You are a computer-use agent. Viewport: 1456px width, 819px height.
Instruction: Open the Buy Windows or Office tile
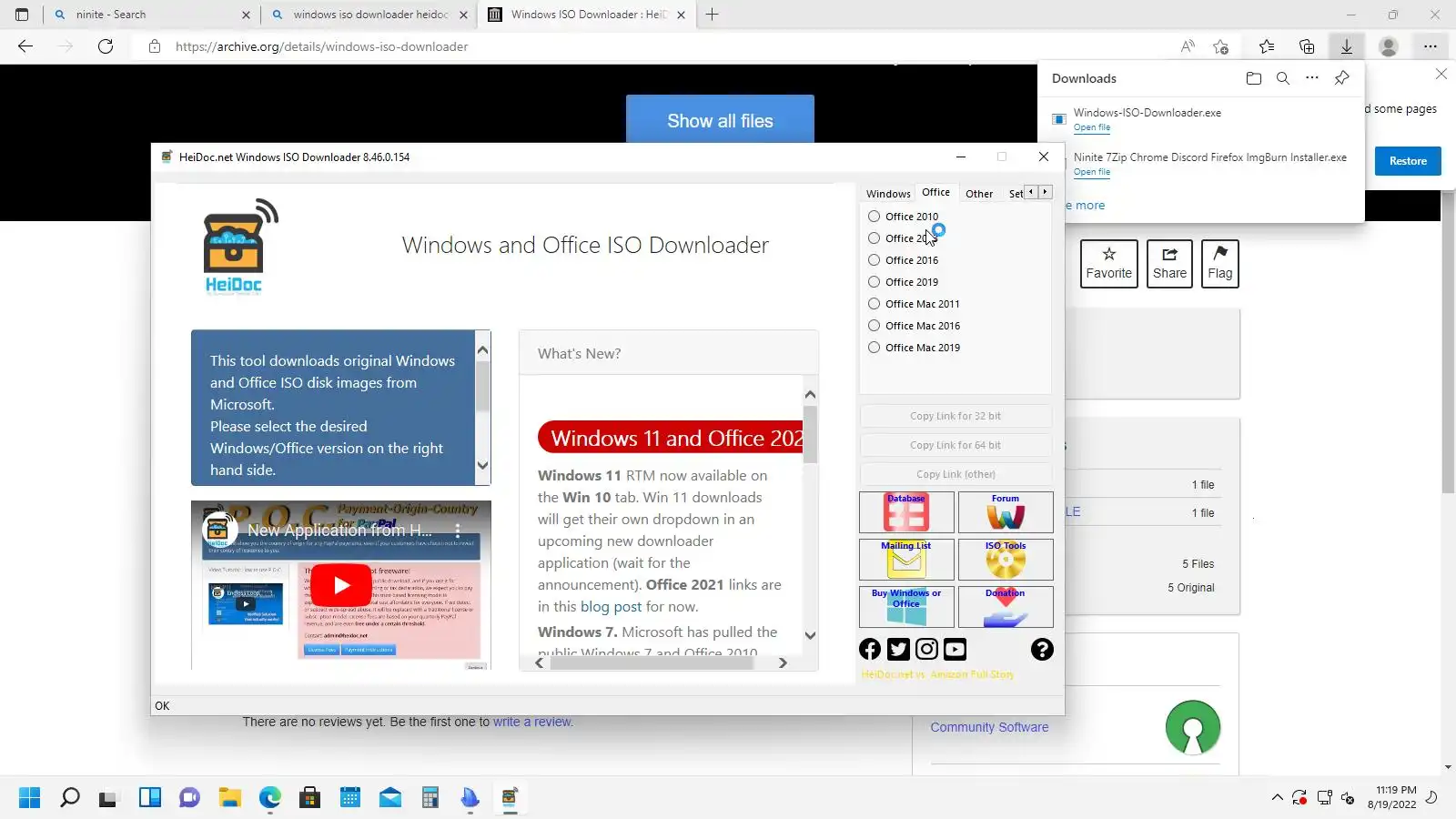click(906, 607)
